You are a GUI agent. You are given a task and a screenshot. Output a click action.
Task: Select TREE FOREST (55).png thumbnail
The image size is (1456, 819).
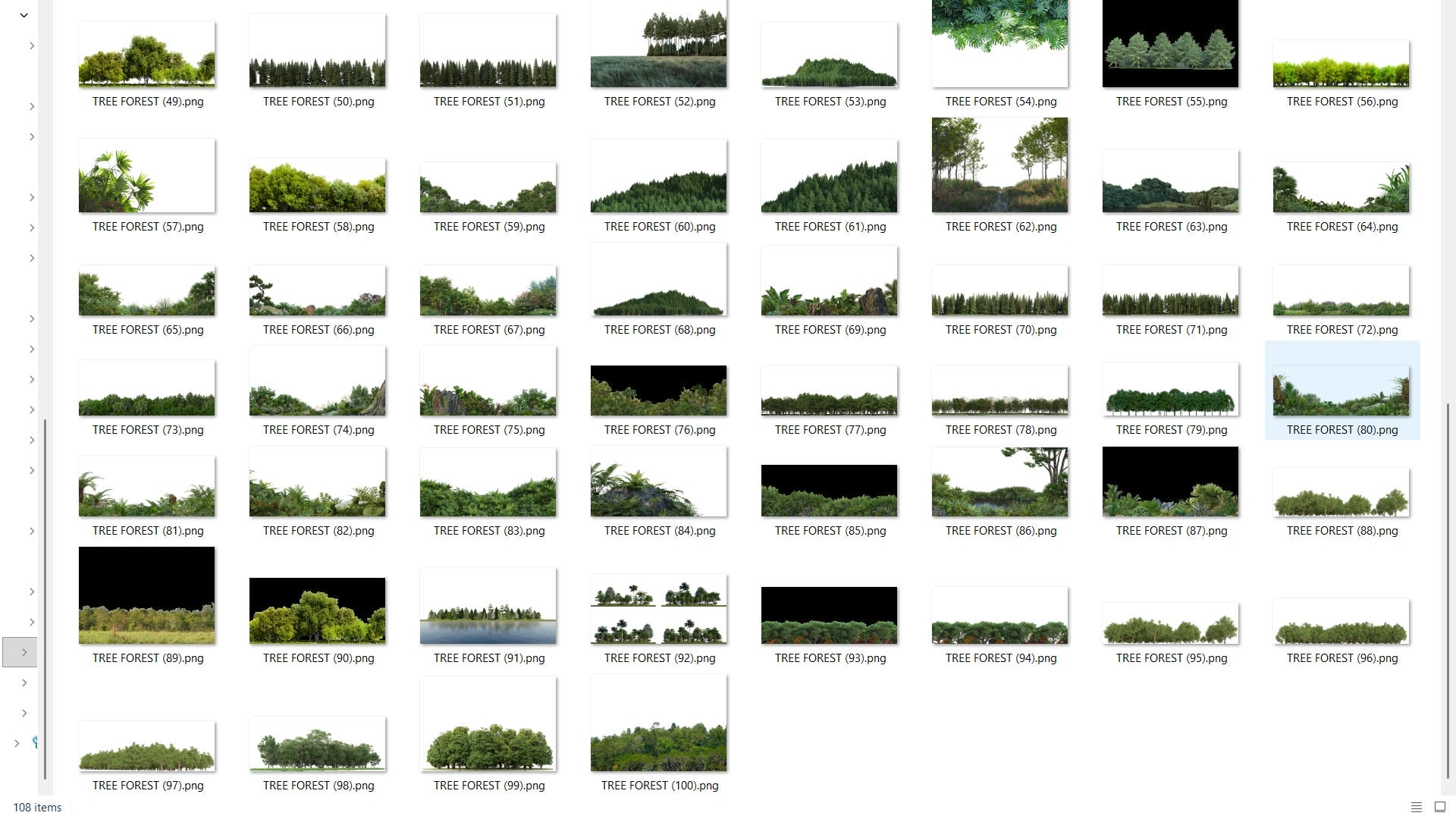[x=1170, y=44]
